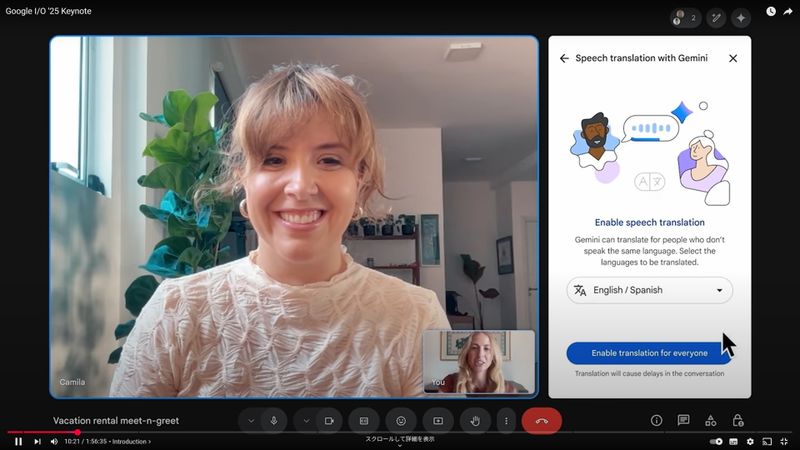Show meeting details info icon
This screenshot has width=800, height=450.
(x=656, y=421)
